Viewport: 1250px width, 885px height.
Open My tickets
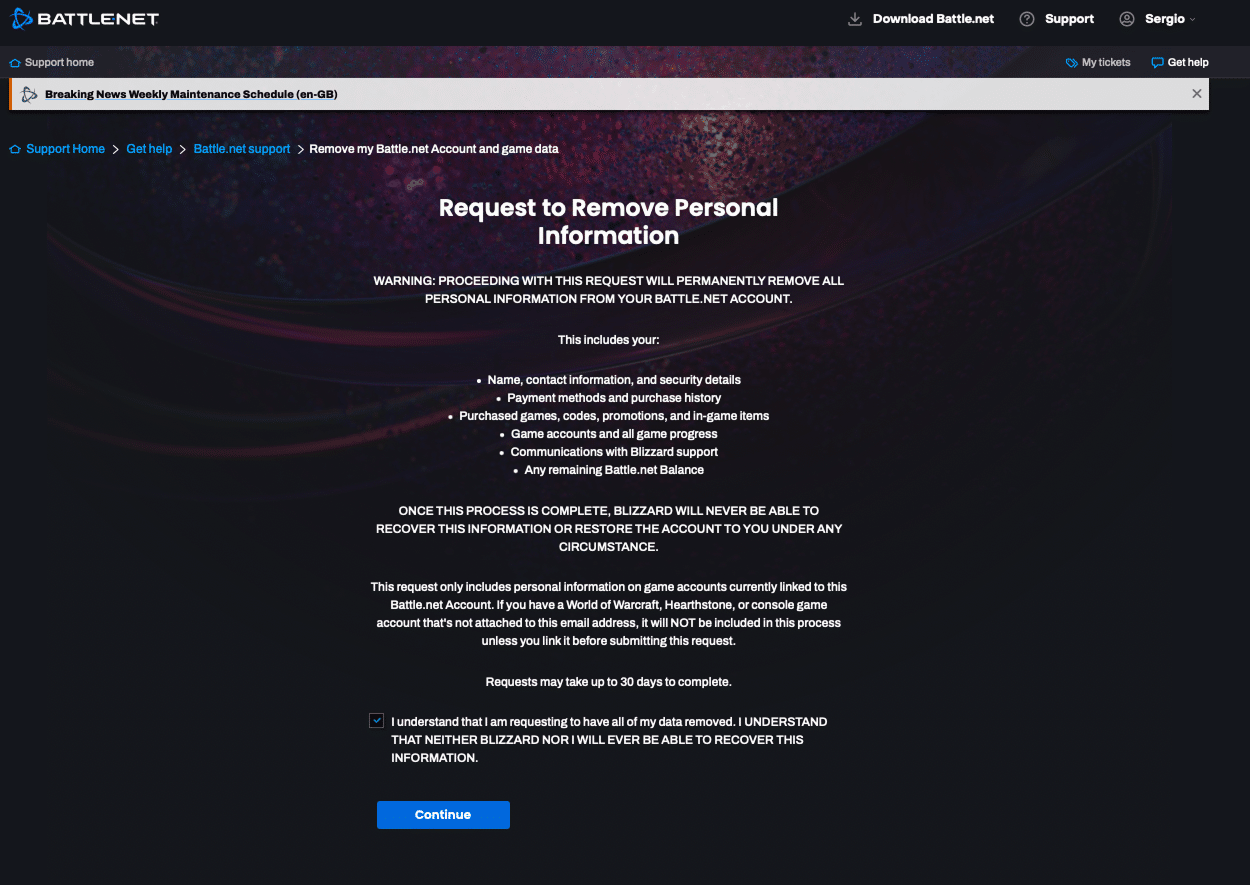1106,63
